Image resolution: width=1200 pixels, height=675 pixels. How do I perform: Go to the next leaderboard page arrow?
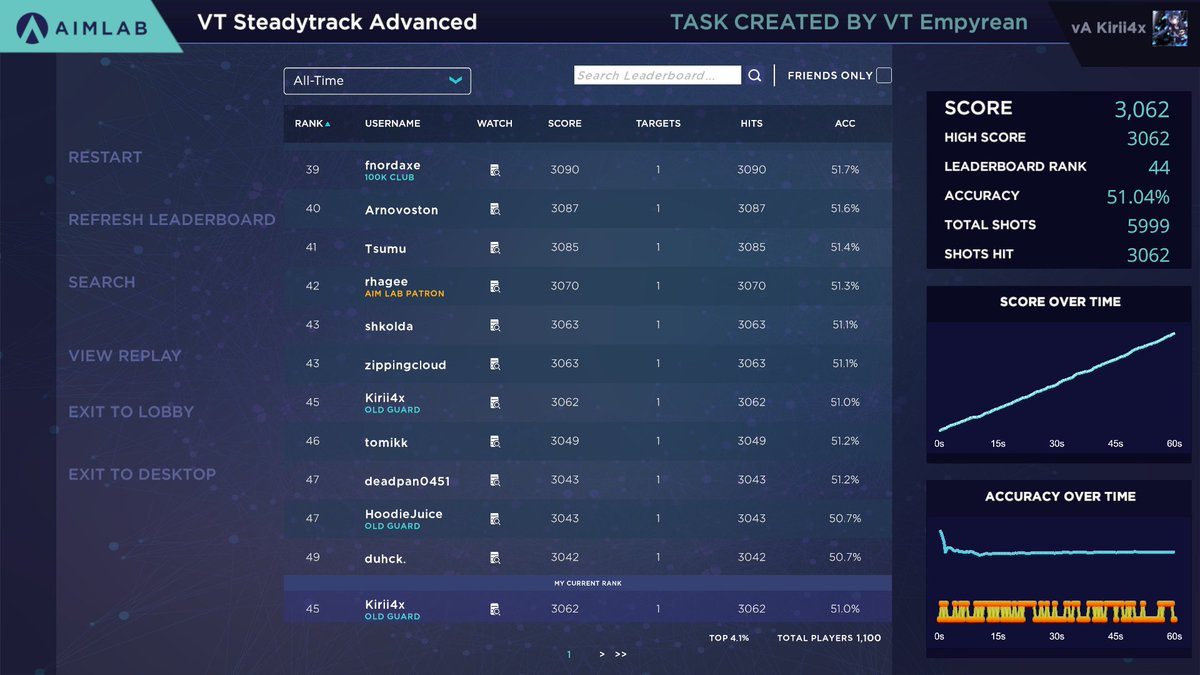pos(602,654)
